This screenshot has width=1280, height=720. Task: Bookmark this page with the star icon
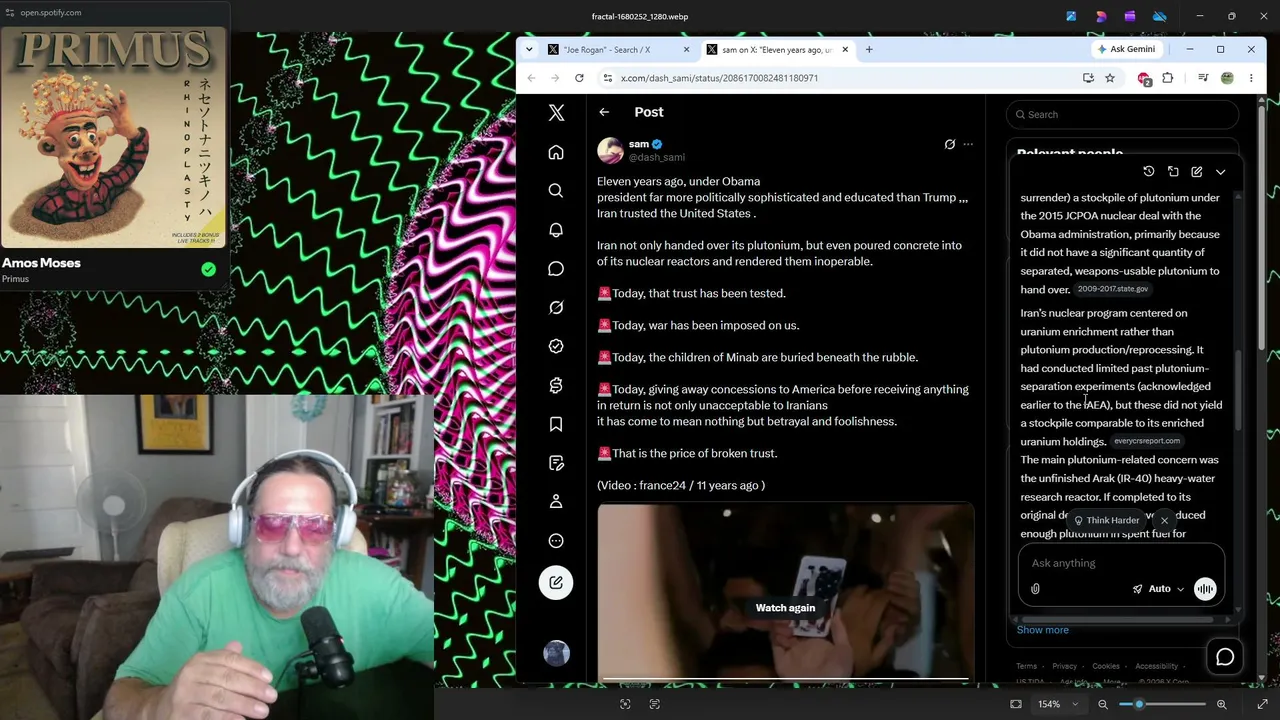point(1110,78)
